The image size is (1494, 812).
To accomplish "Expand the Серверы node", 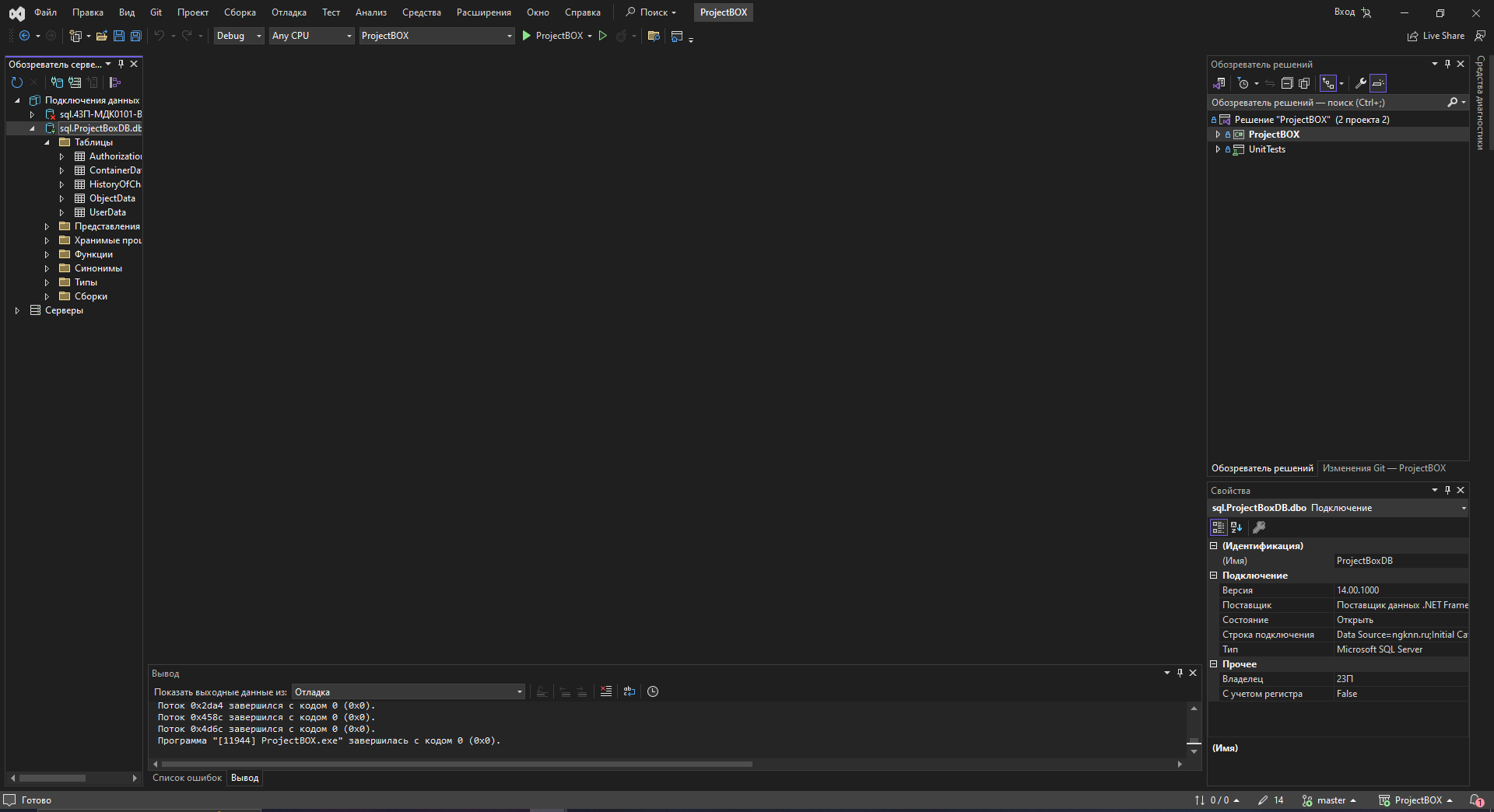I will click(17, 310).
